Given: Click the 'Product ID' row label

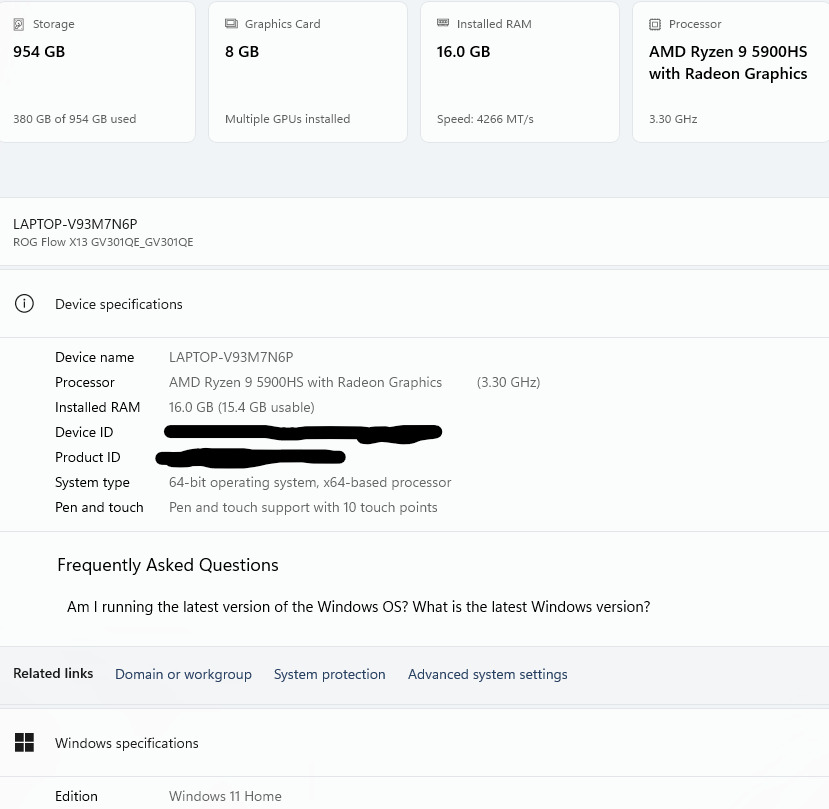Looking at the screenshot, I should (x=88, y=457).
